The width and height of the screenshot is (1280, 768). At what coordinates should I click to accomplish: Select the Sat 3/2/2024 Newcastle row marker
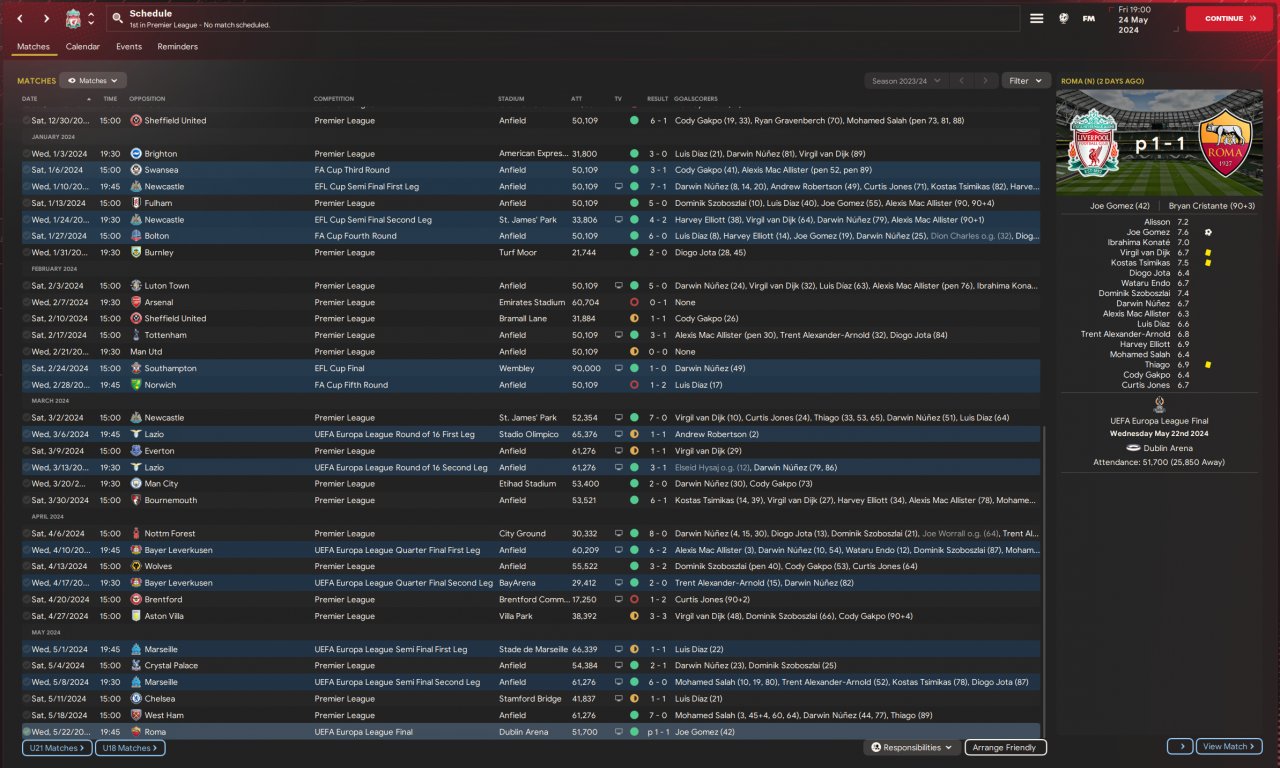[x=27, y=418]
